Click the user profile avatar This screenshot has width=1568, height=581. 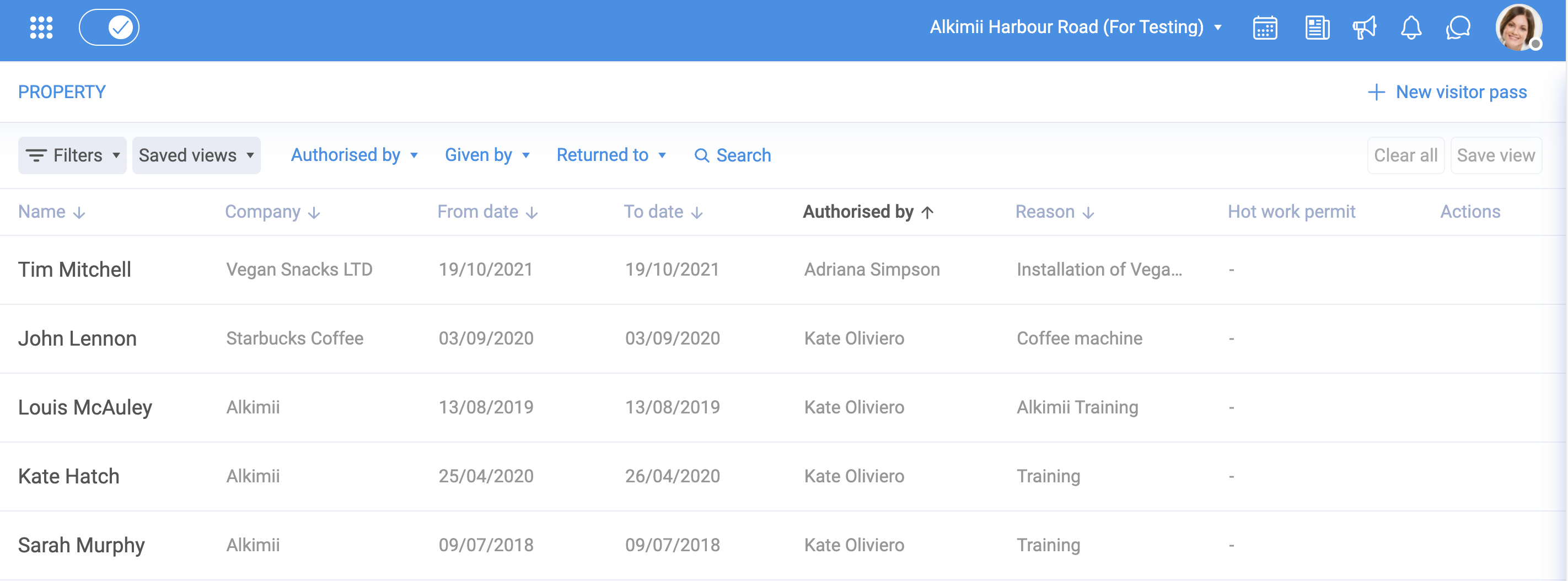1518,28
